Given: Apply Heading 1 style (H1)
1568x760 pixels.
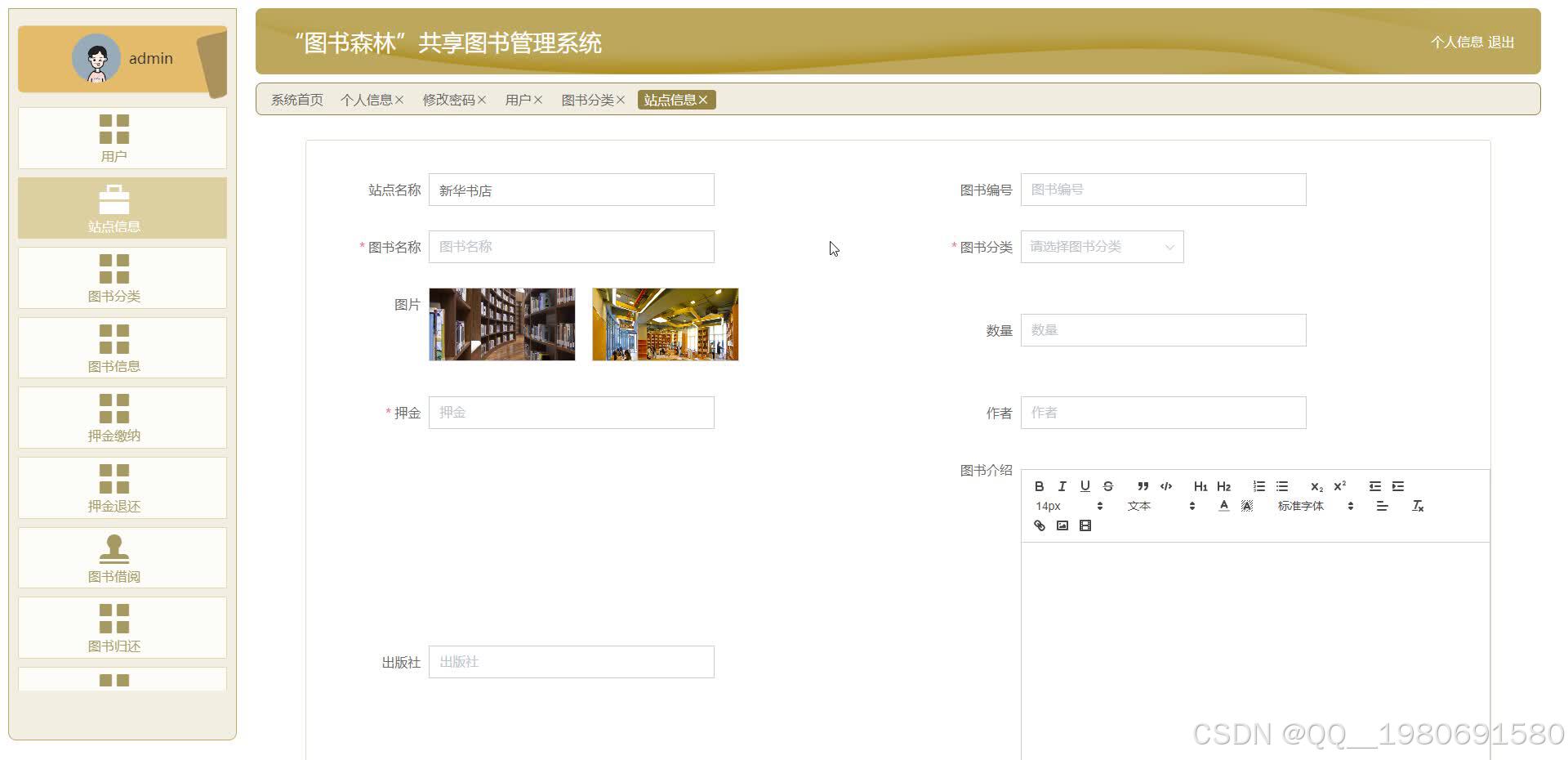Looking at the screenshot, I should 1200,486.
